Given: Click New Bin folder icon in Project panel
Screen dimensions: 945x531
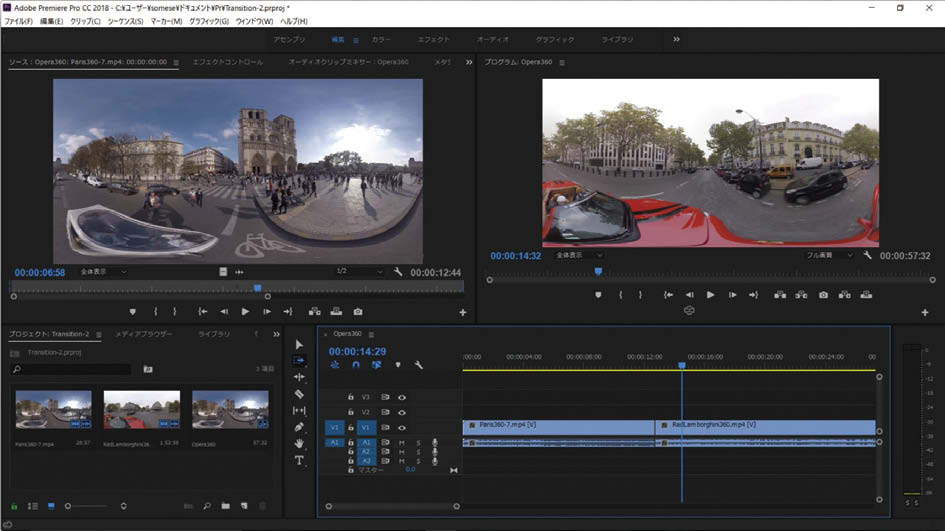Looking at the screenshot, I should 225,506.
